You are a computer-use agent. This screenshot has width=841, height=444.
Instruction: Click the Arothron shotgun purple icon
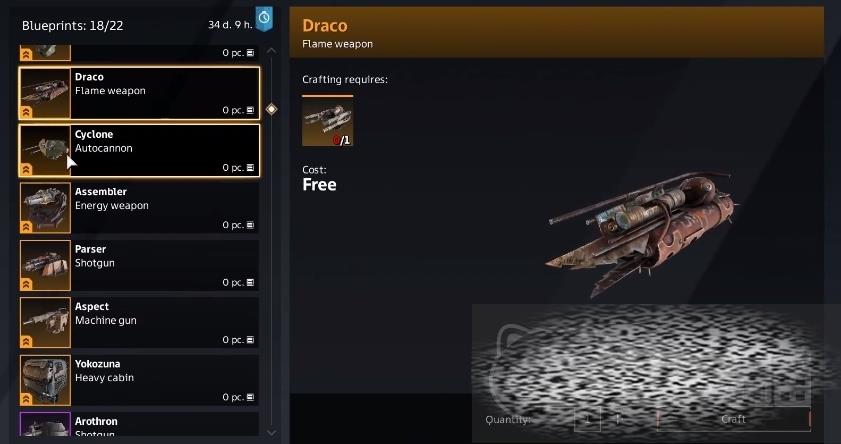coord(45,424)
